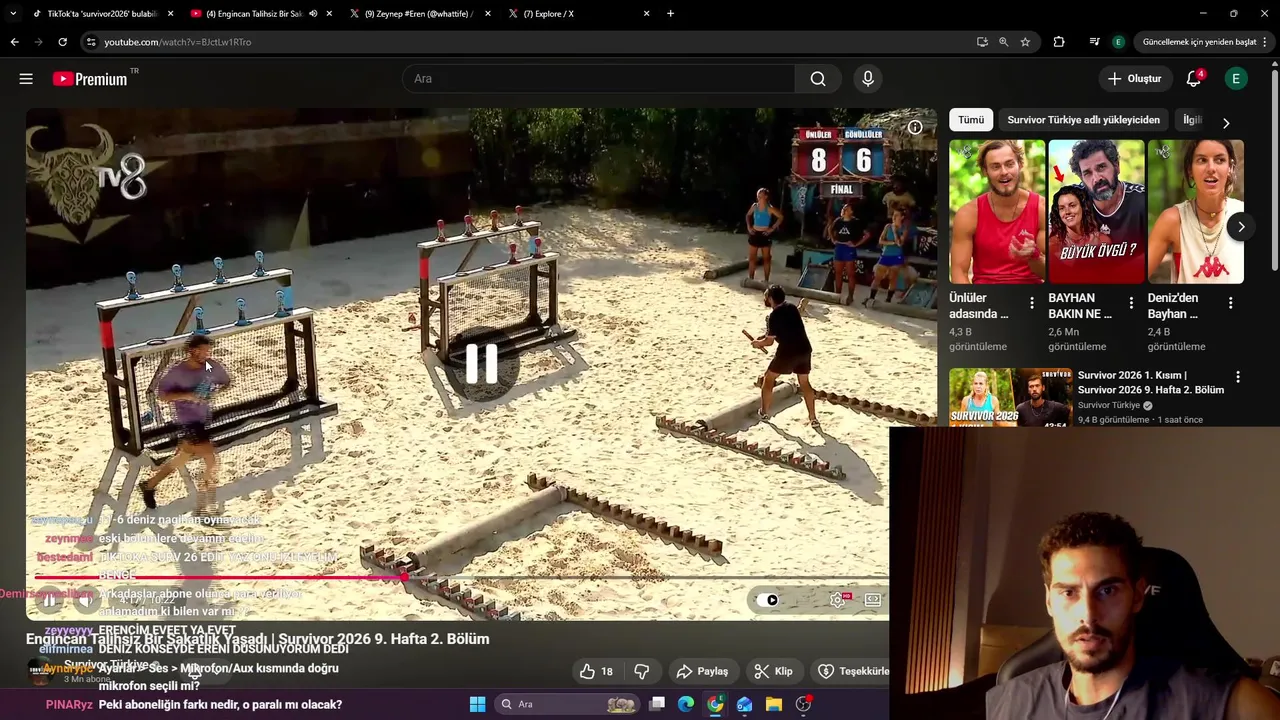Click the video info (i) icon
Image resolution: width=1280 pixels, height=720 pixels.
915,127
